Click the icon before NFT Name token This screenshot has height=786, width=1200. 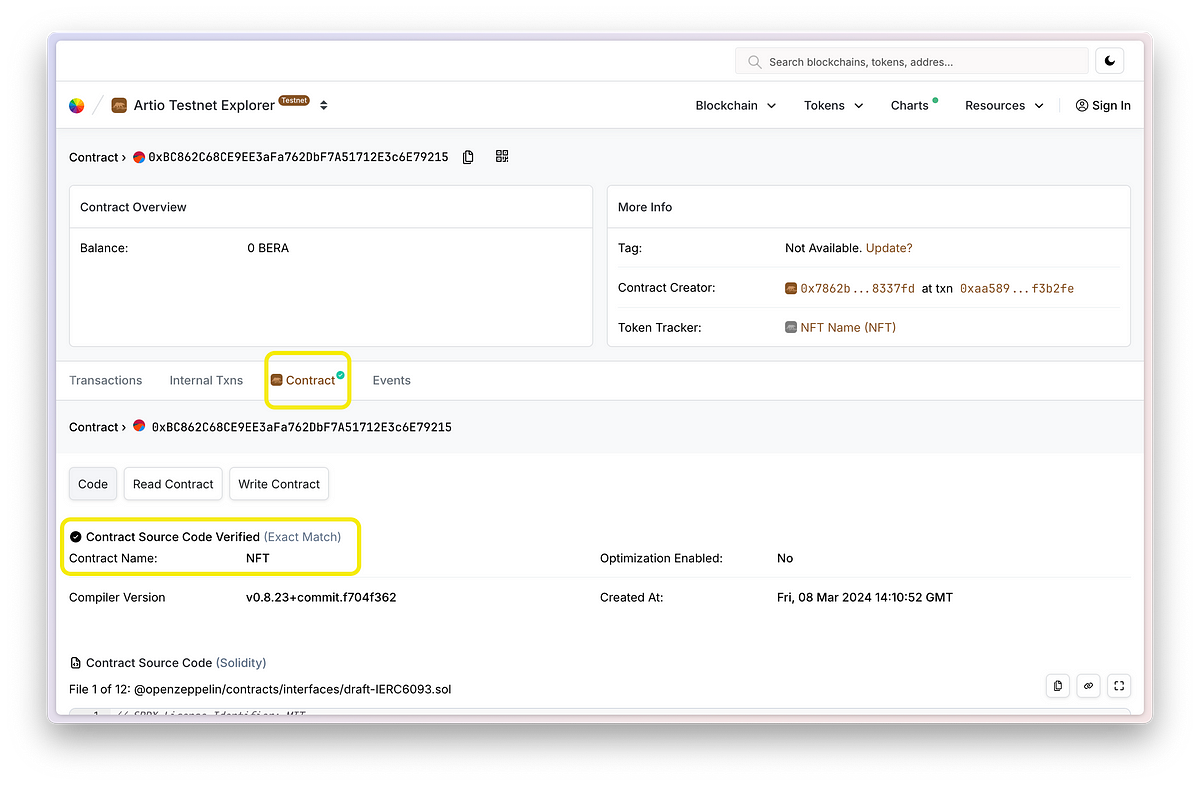click(791, 327)
